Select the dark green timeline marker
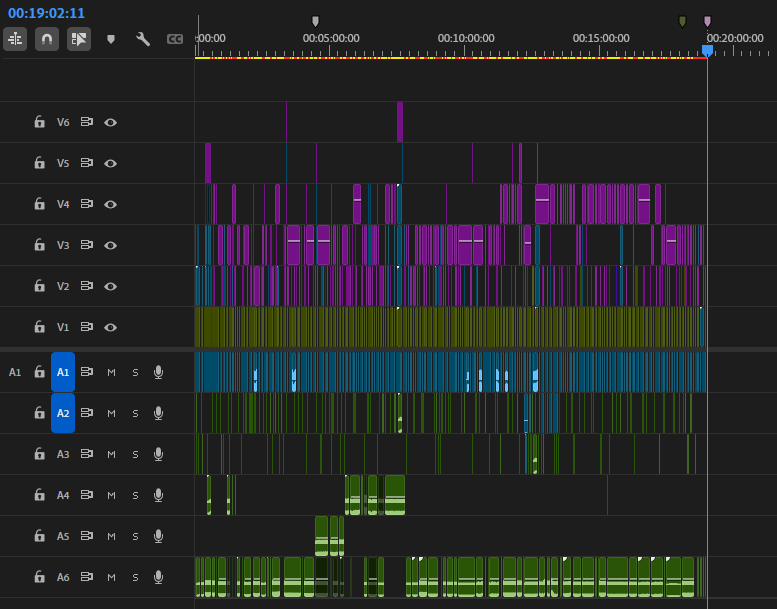The height and width of the screenshot is (609, 777). point(682,21)
